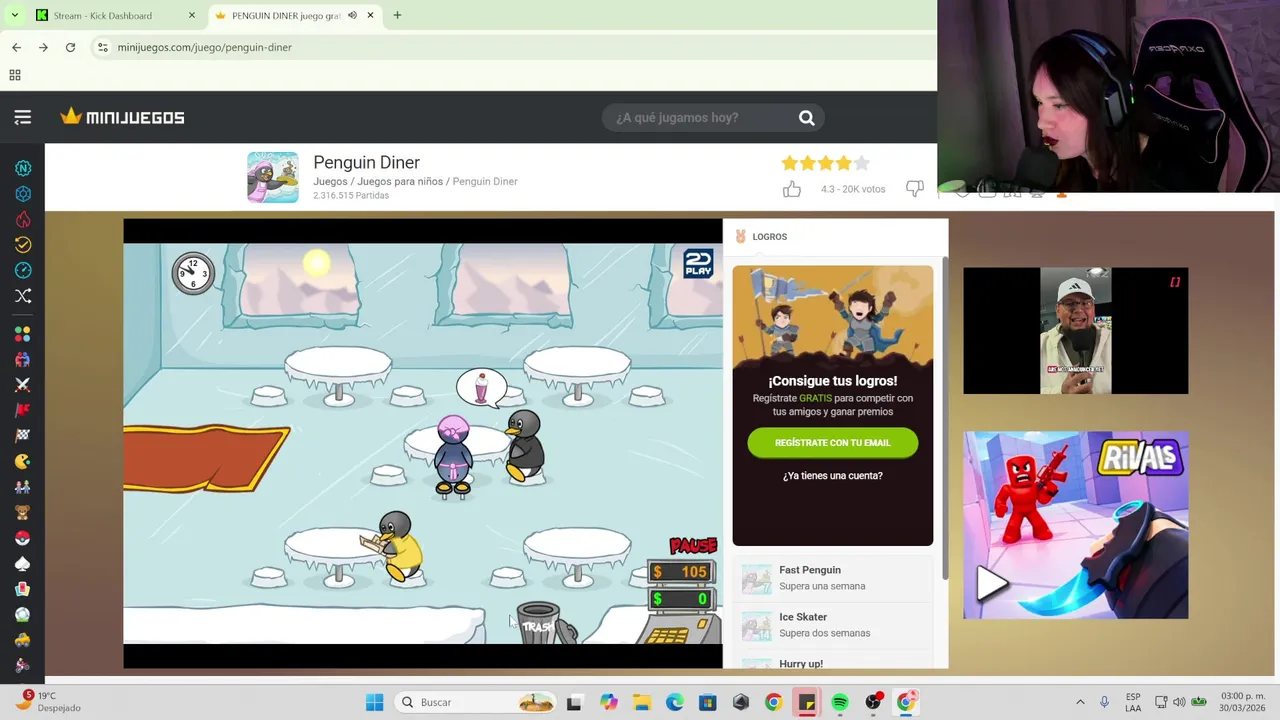This screenshot has width=1280, height=720.
Task: Open the 'Juegos para niños' breadcrumb link
Action: click(400, 182)
